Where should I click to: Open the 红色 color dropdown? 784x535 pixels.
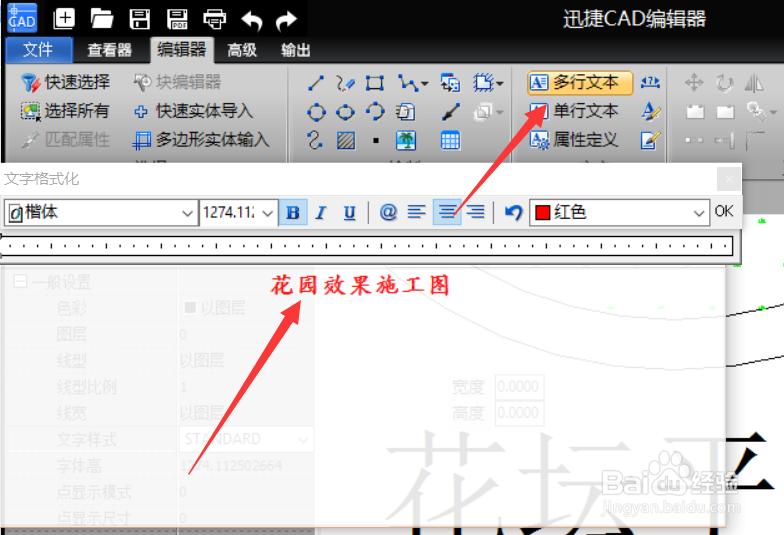coord(699,214)
